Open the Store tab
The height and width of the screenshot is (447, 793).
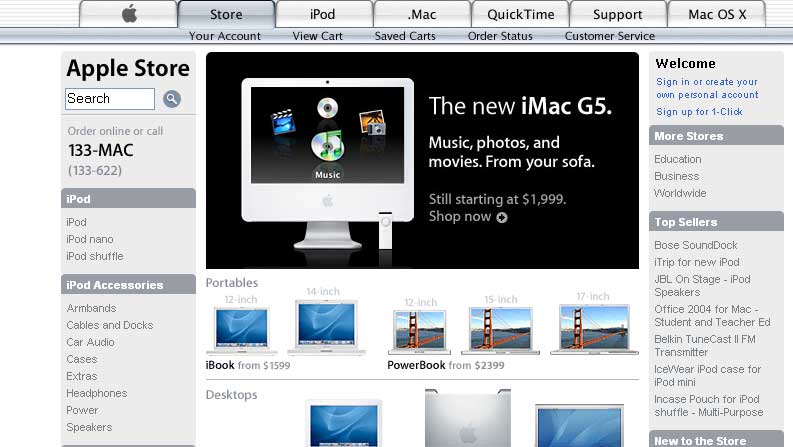226,14
